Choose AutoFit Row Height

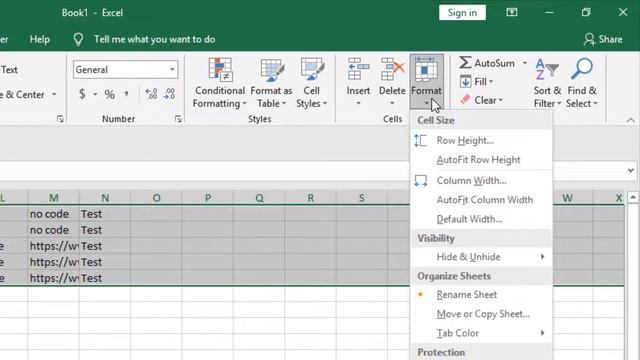tap(481, 160)
